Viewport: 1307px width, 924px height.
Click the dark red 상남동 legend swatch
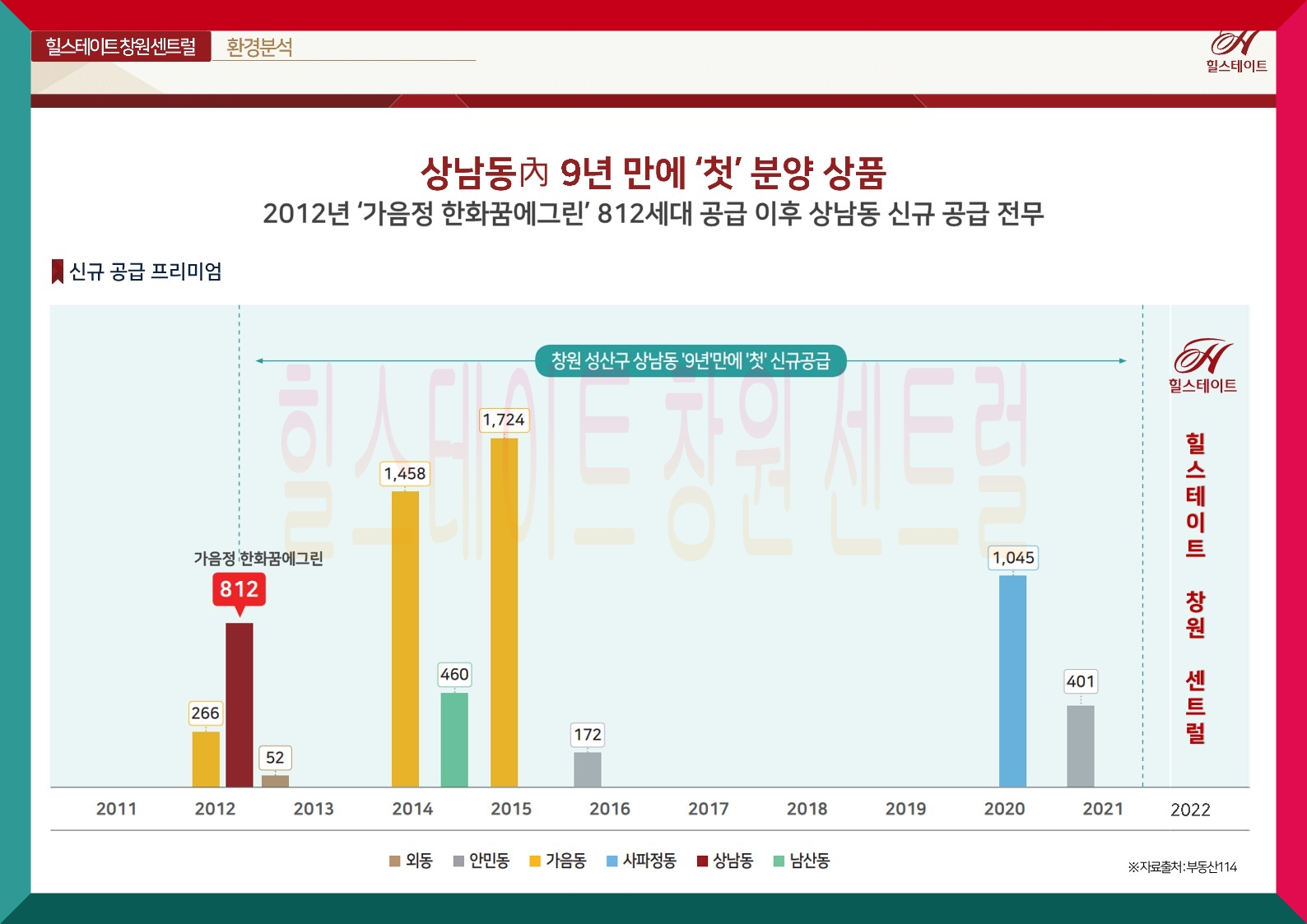pyautogui.click(x=702, y=861)
